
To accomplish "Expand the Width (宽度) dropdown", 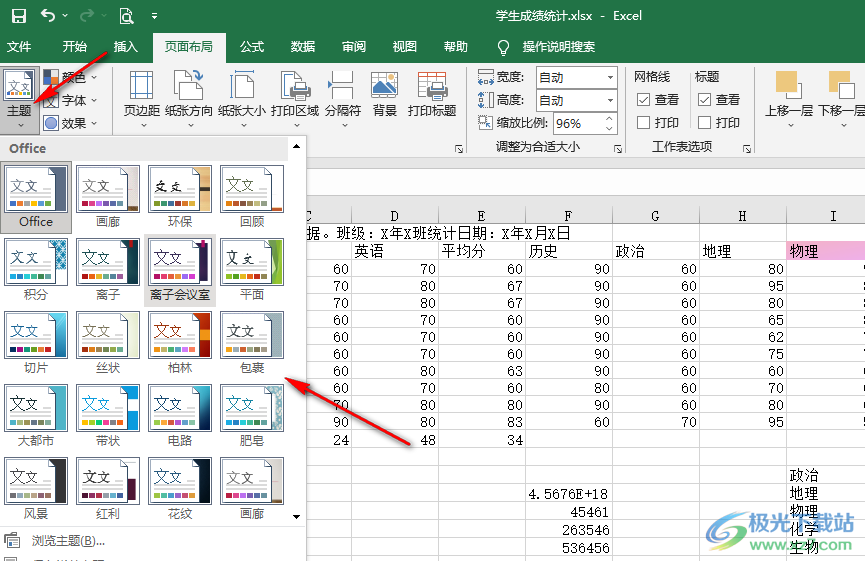I will click(609, 77).
